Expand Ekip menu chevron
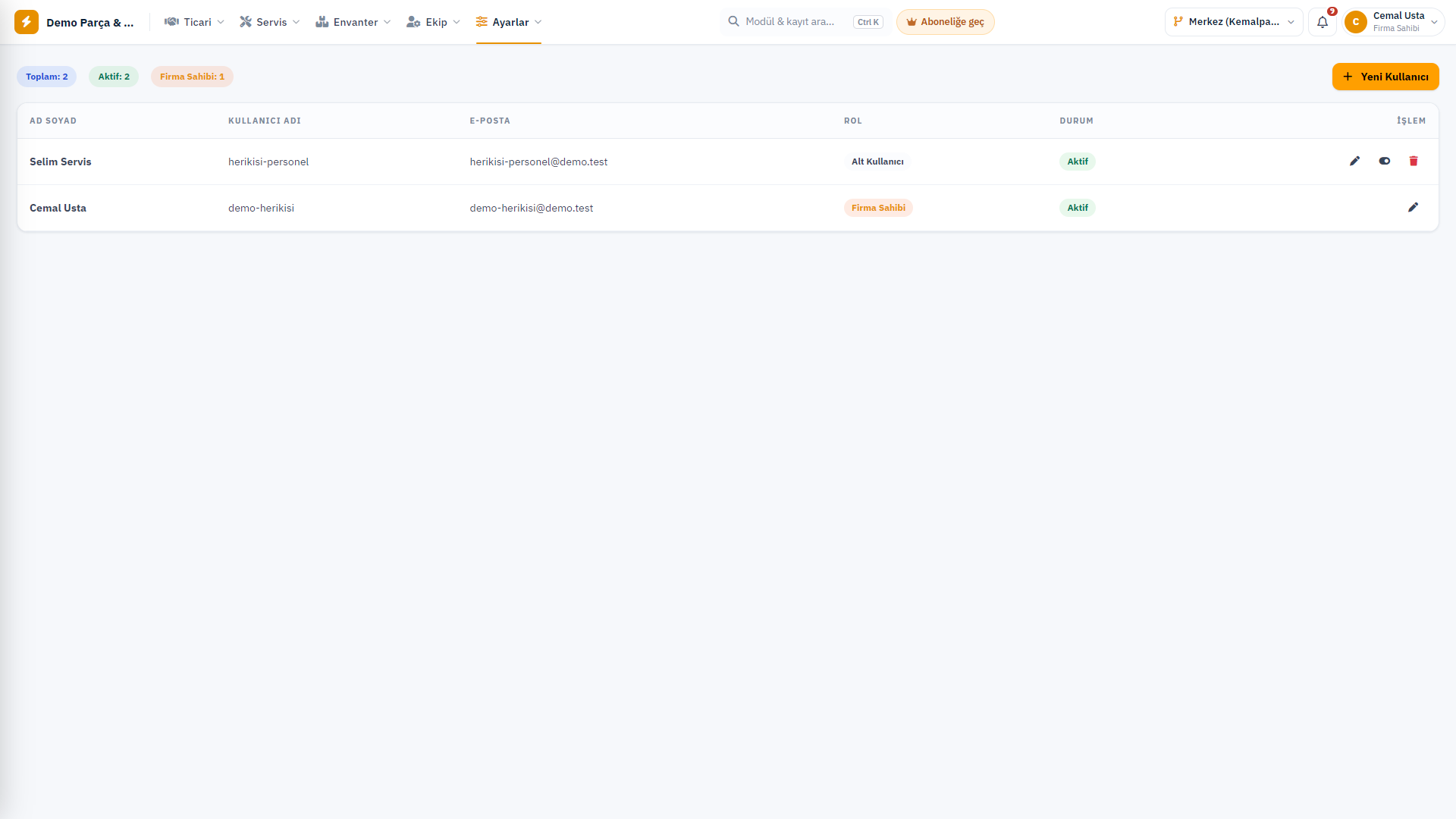 click(457, 22)
